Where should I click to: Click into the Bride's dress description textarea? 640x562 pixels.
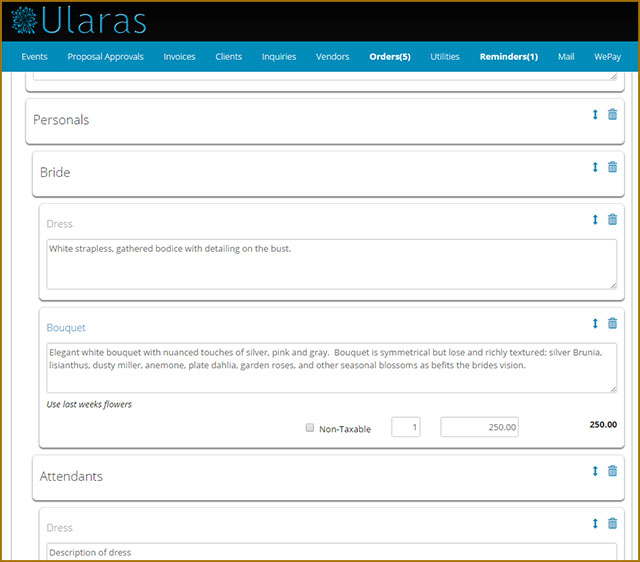(x=331, y=264)
